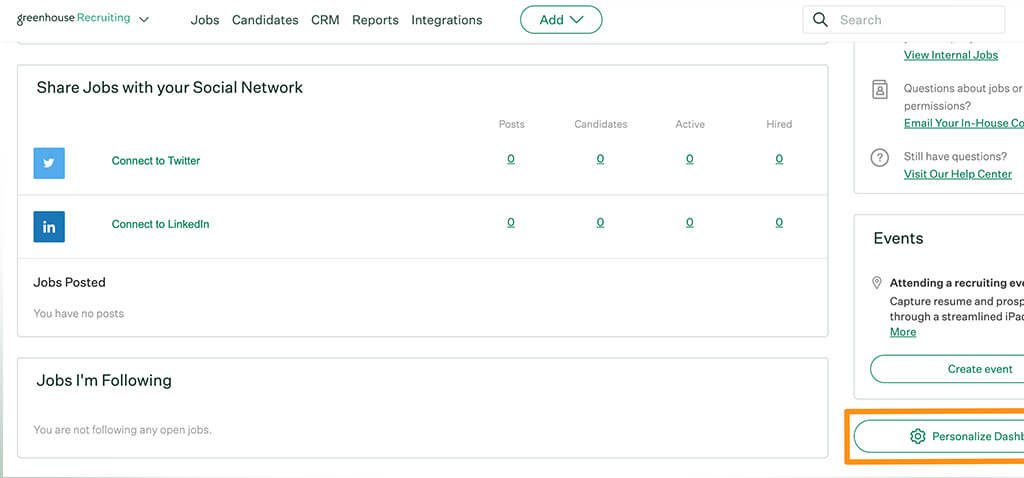The width and height of the screenshot is (1024, 478).
Task: Click the search magnifier icon
Action: pyautogui.click(x=820, y=20)
